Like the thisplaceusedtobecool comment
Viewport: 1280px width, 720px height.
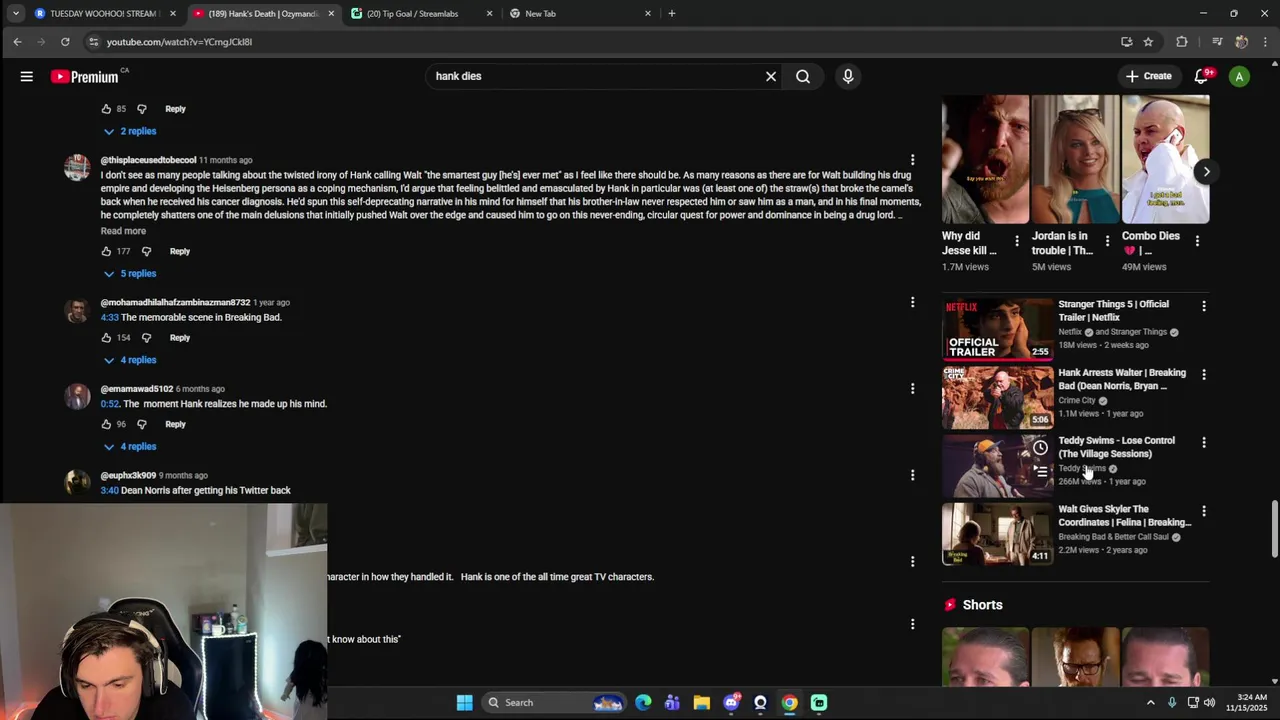[x=106, y=251]
